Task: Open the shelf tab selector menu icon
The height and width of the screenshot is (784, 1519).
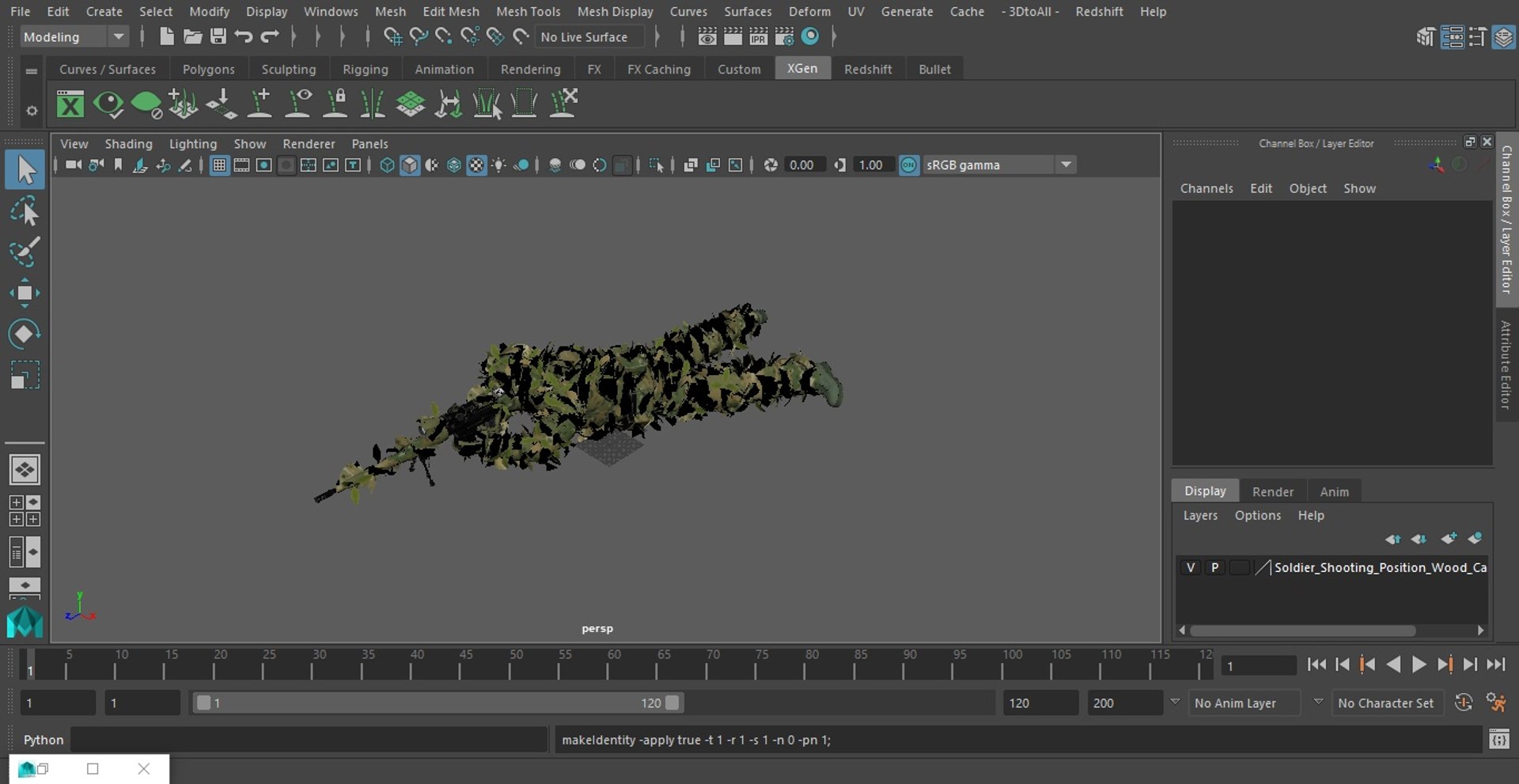Action: click(32, 70)
